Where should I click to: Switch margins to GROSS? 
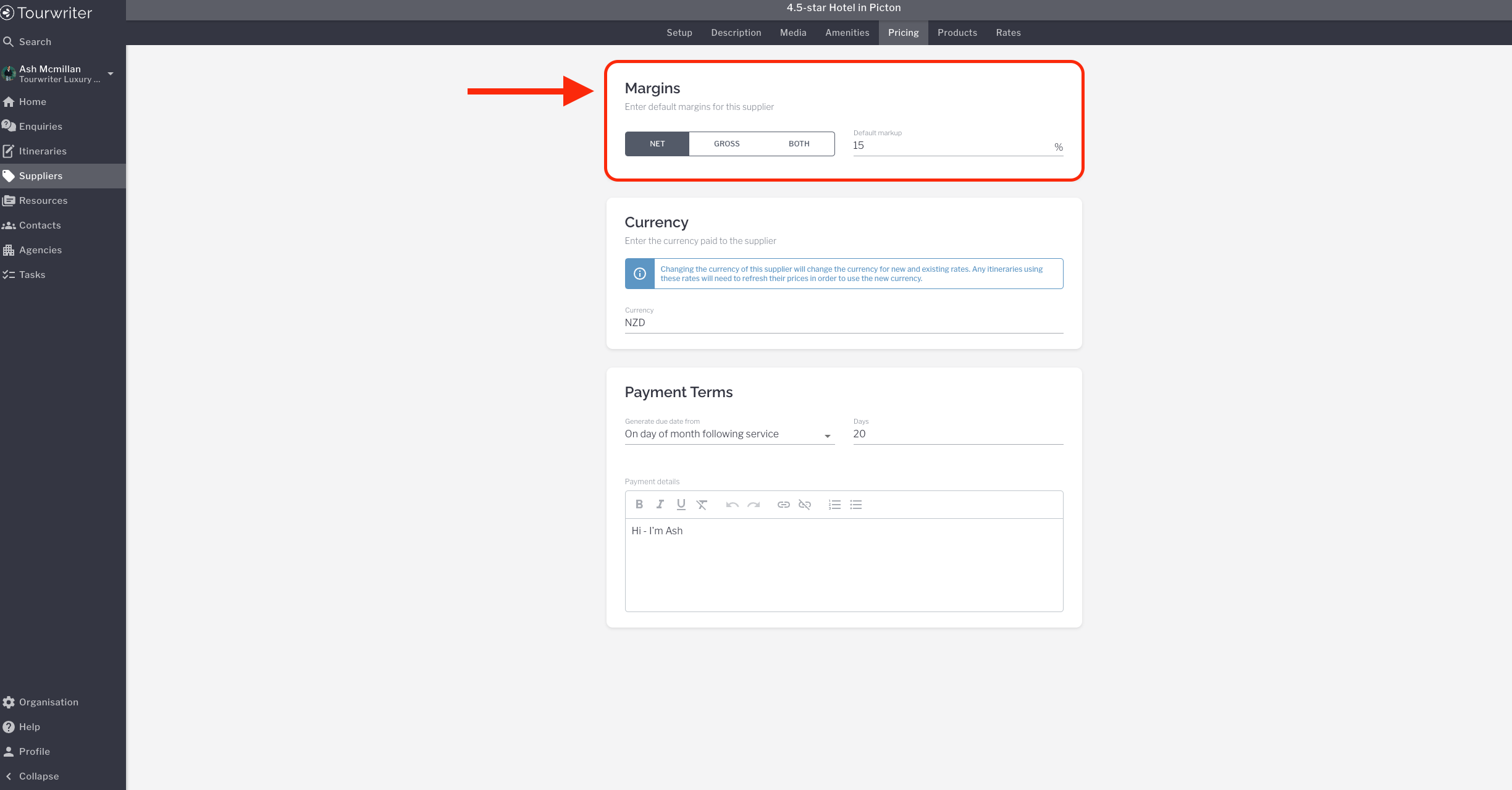pos(726,144)
